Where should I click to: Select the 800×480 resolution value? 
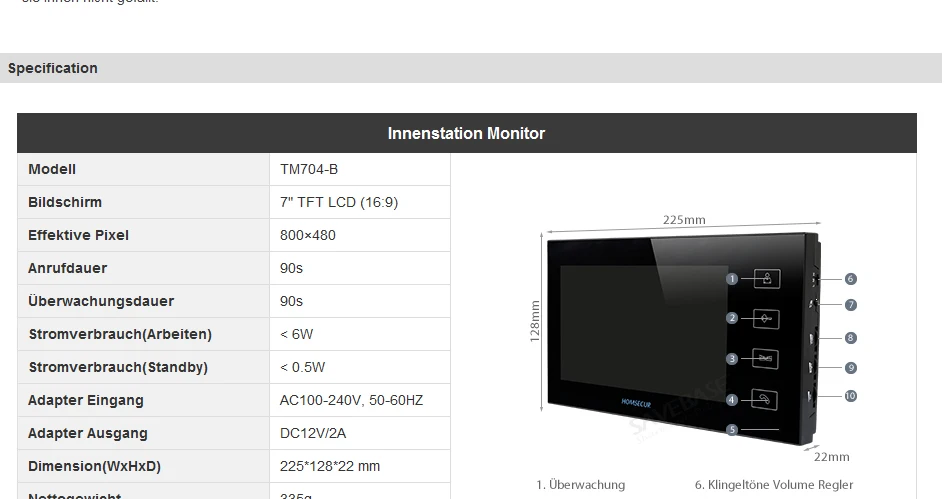[x=308, y=235]
